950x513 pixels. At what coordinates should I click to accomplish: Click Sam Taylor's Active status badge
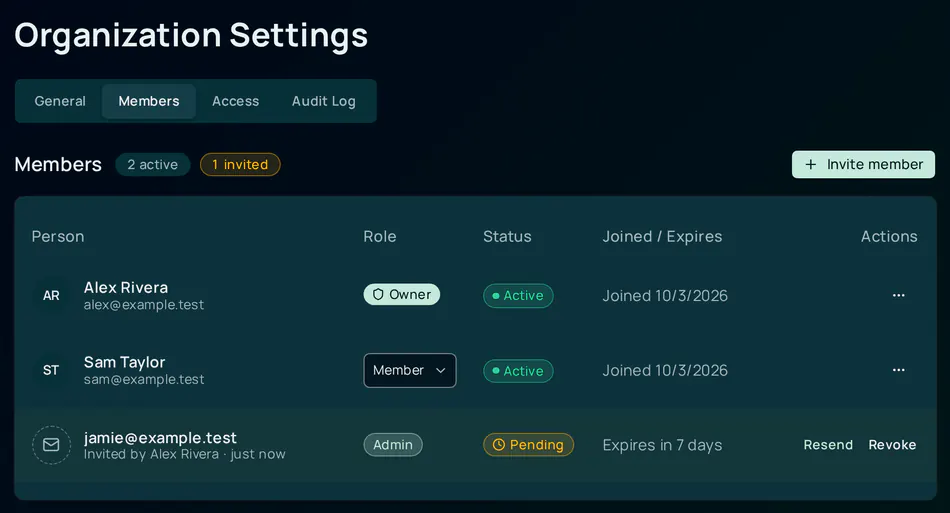[x=518, y=371]
